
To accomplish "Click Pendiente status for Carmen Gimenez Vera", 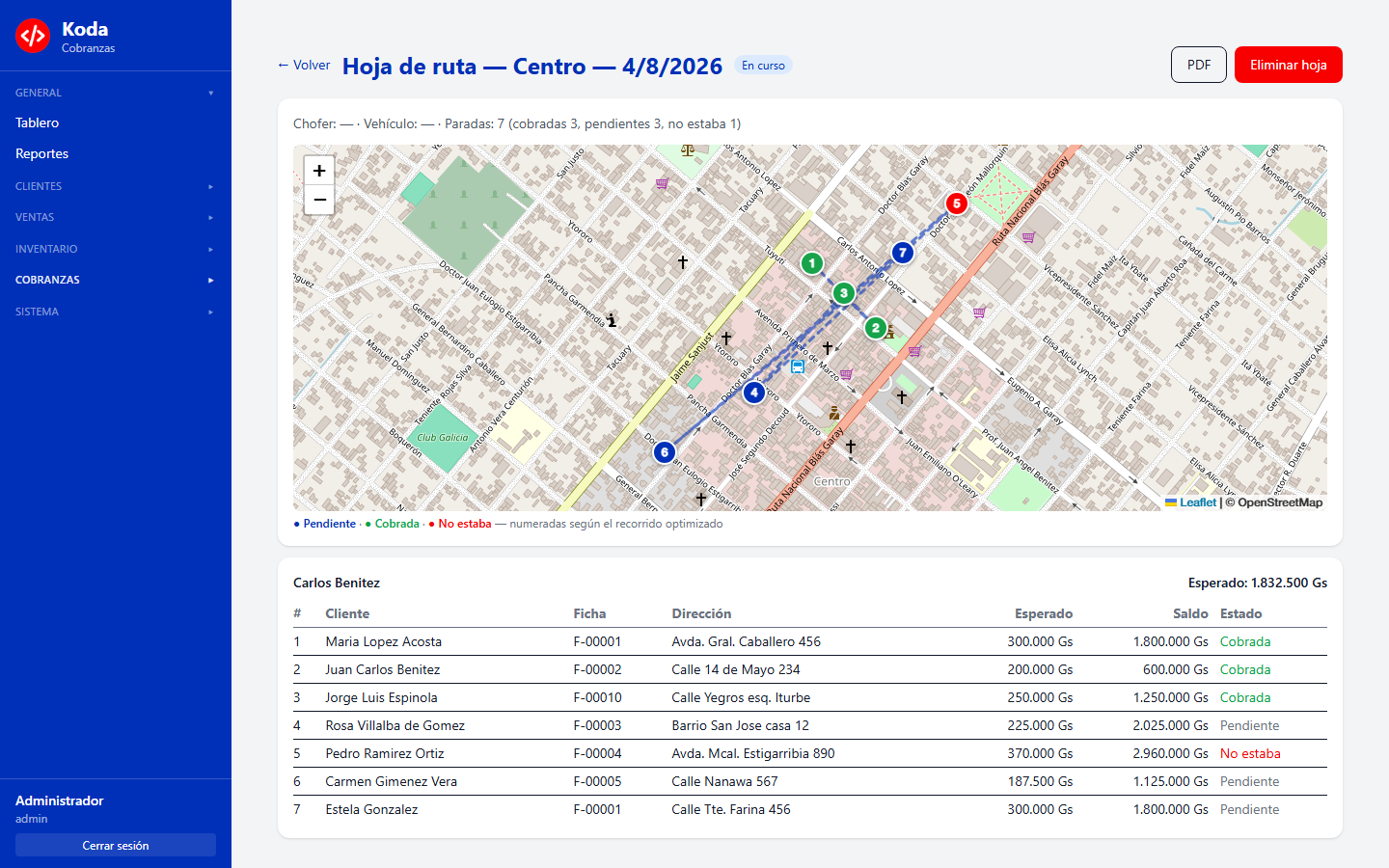I will tap(1249, 781).
